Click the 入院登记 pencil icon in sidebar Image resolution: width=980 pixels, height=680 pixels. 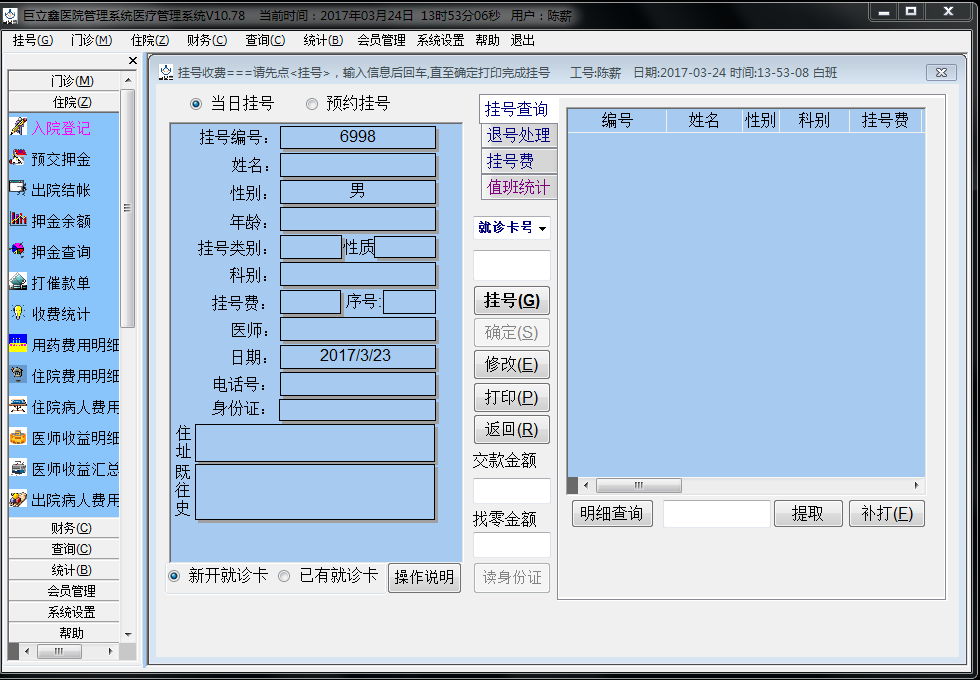tap(18, 127)
